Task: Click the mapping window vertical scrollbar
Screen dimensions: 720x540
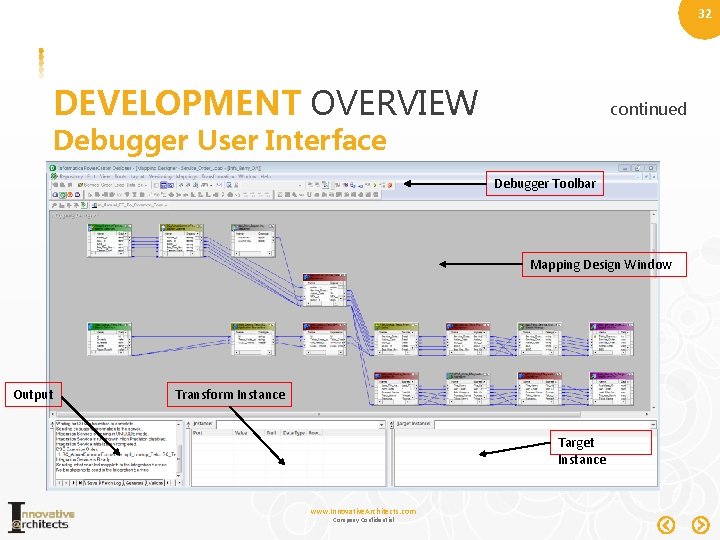Action: click(x=653, y=310)
